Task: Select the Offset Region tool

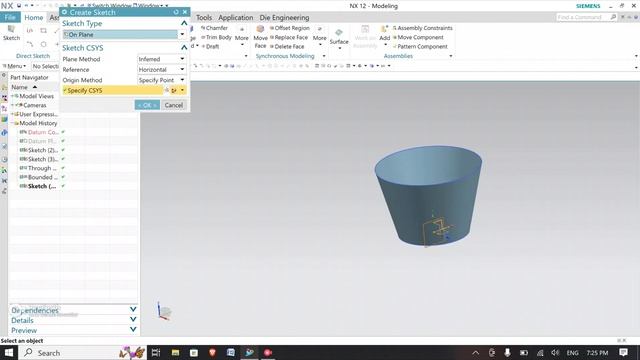Action: tap(289, 28)
